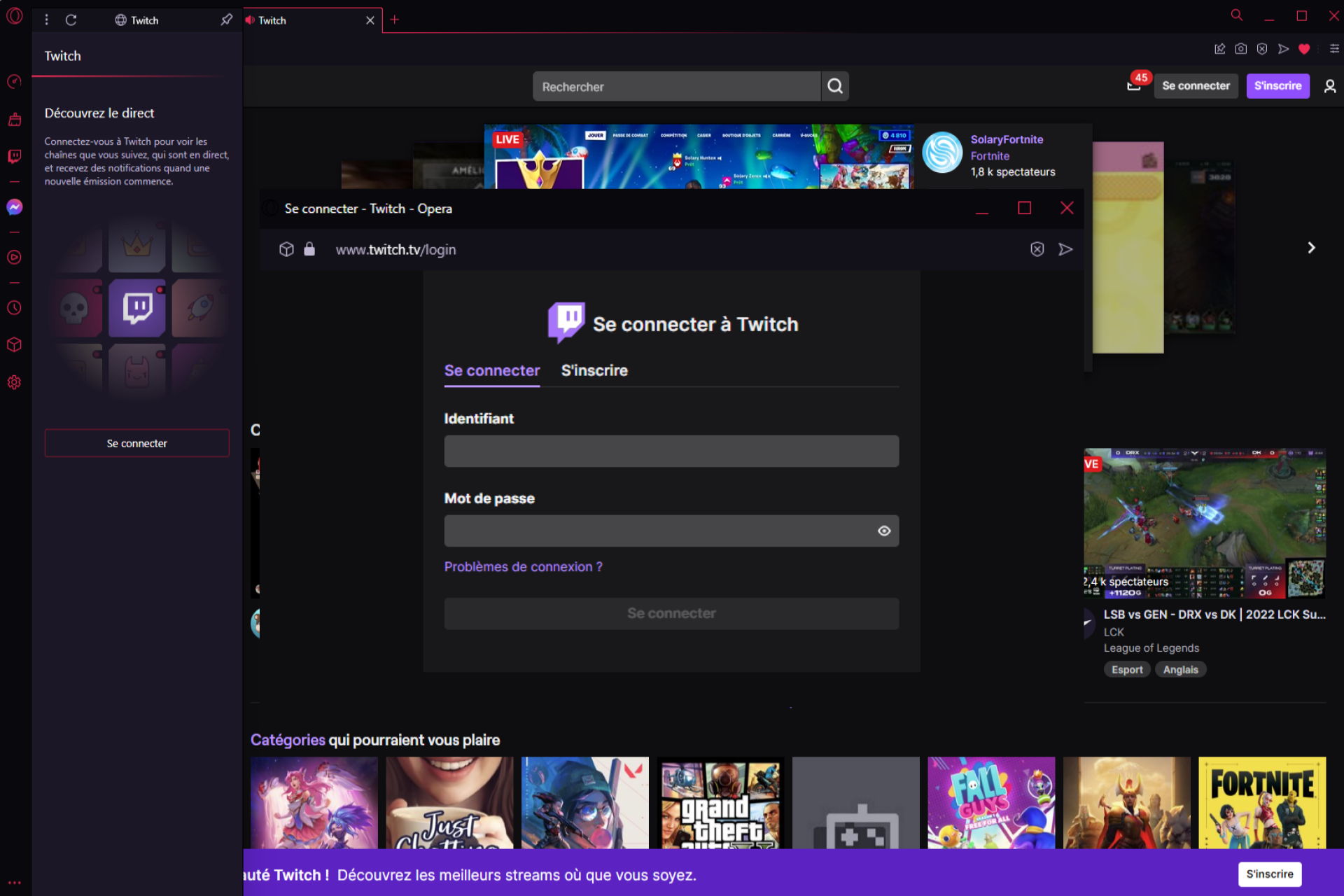This screenshot has width=1344, height=896.
Task: Open the sidebar panel's three-dot options menu
Action: (x=46, y=20)
